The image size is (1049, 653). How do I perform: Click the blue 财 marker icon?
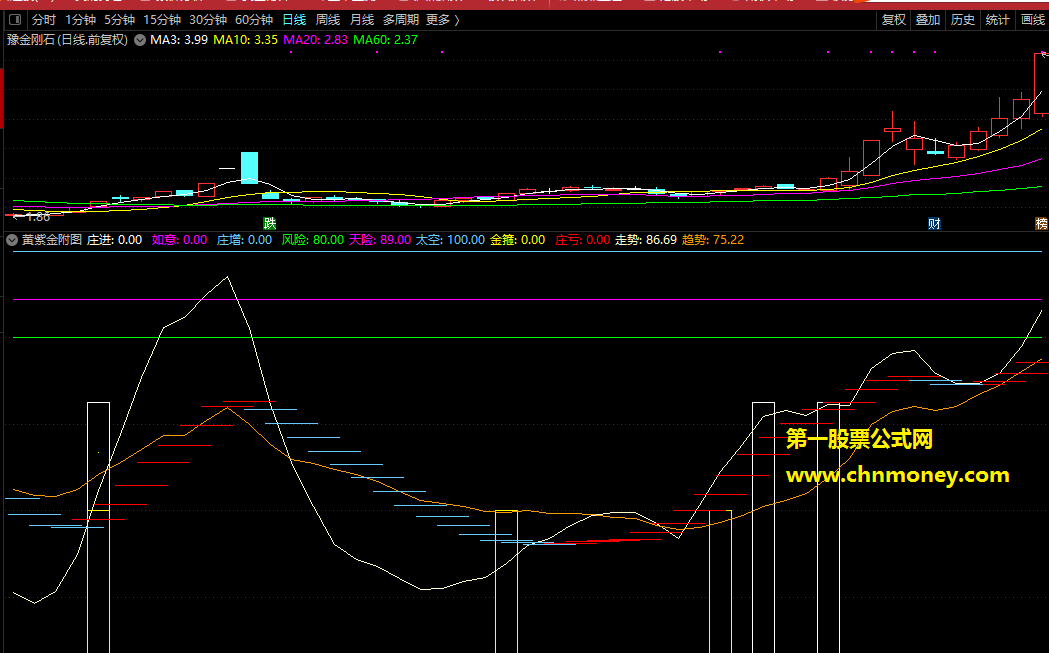[934, 223]
